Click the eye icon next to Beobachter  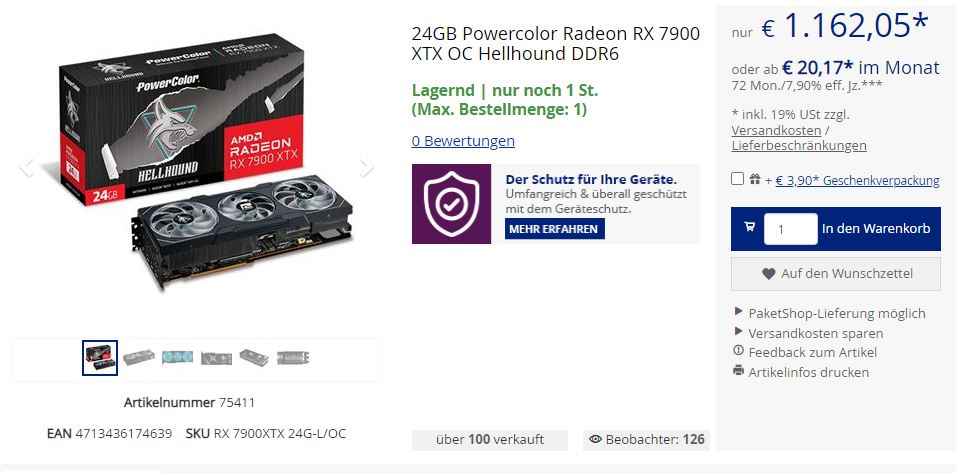(595, 439)
